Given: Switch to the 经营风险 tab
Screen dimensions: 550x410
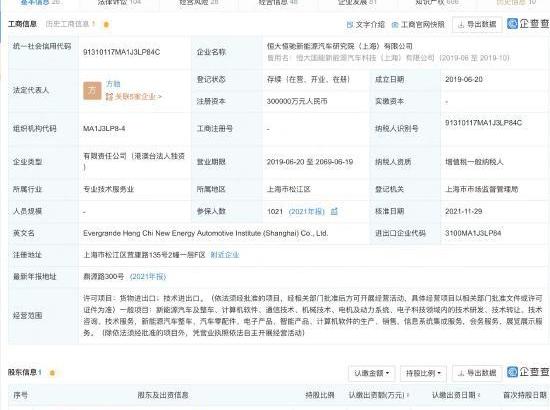Looking at the screenshot, I should tap(199, 2).
